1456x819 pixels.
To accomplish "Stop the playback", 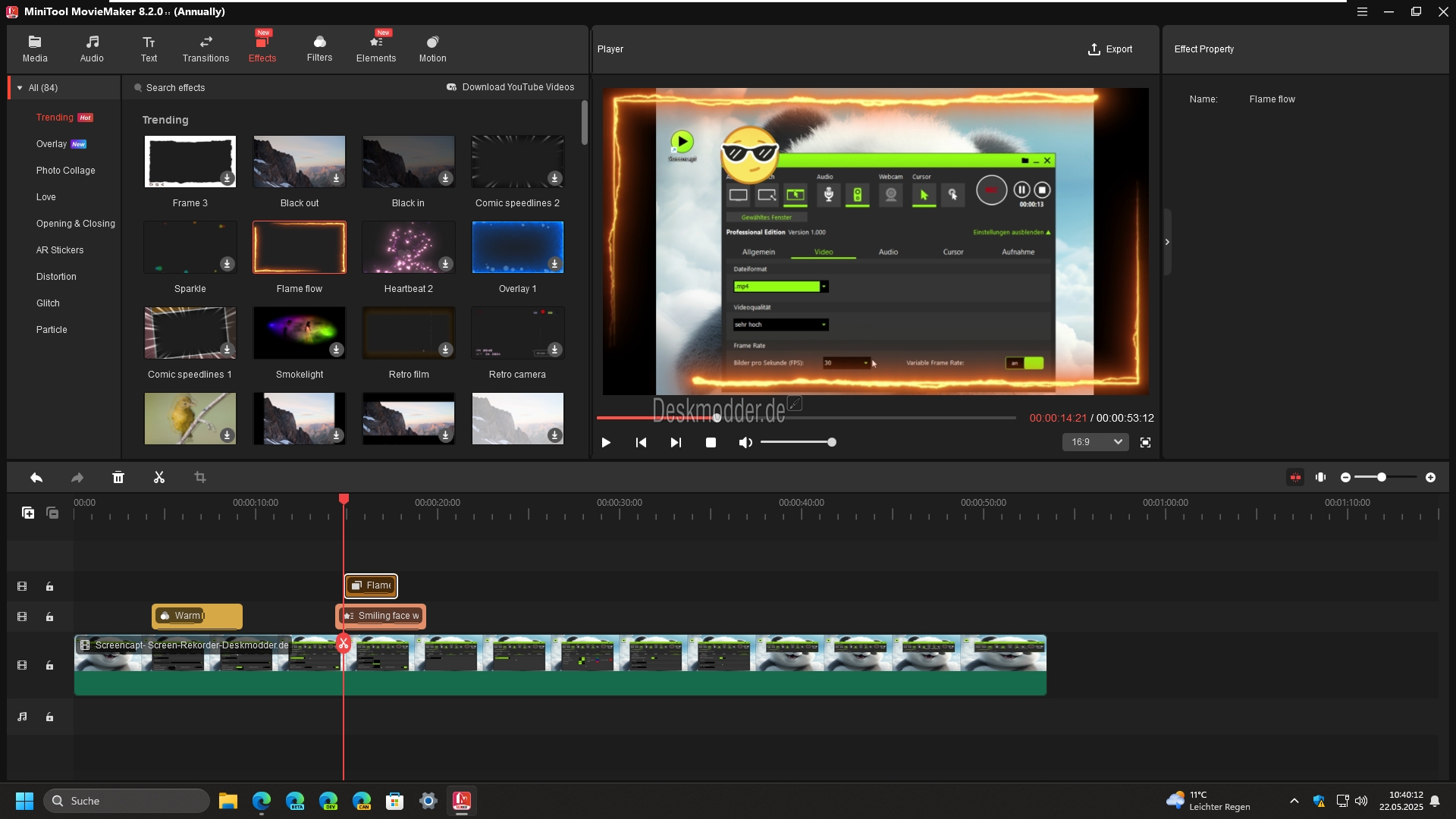I will 711,443.
